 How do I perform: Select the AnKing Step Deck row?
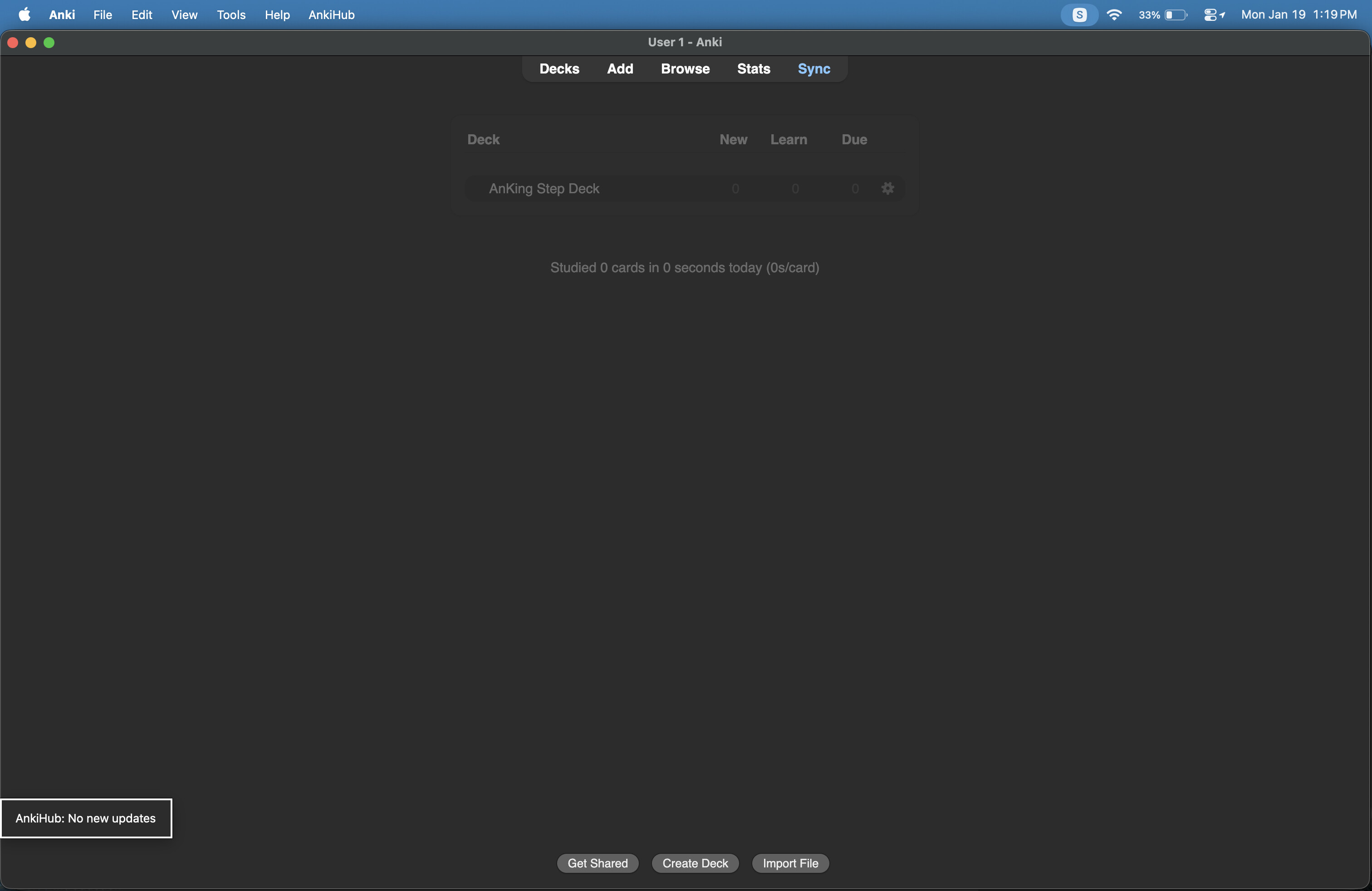[x=544, y=188]
